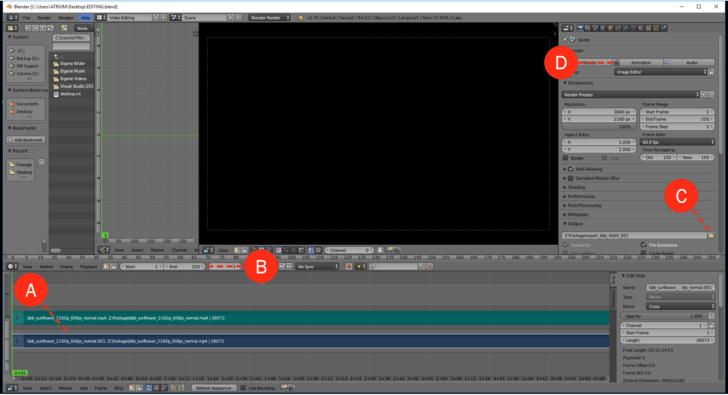Click the timeline editor type icon
This screenshot has width=728, height=395.
click(x=11, y=266)
